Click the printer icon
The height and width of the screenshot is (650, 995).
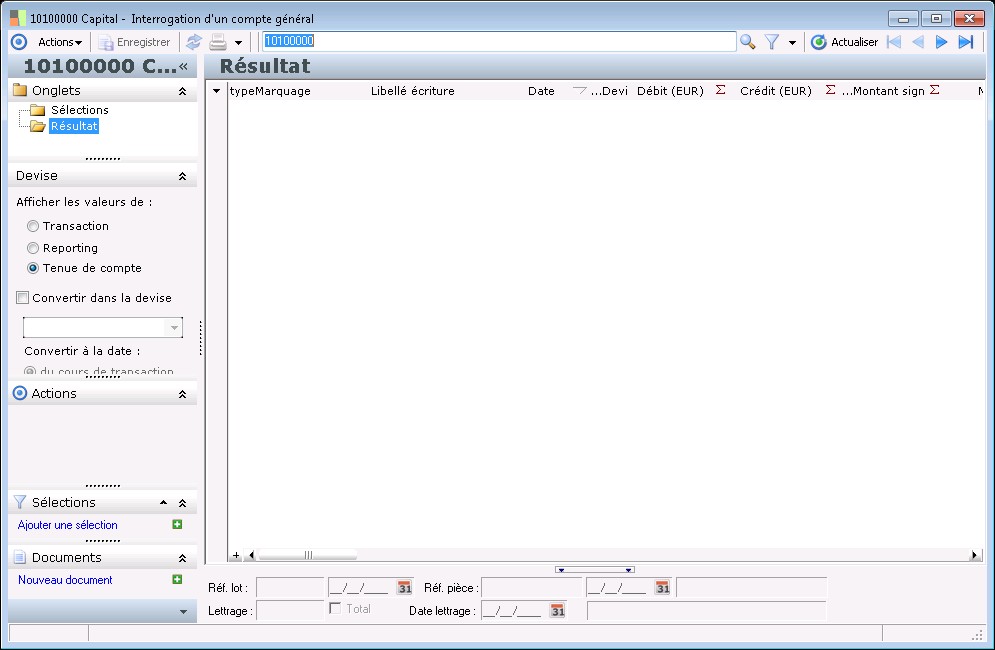click(218, 42)
